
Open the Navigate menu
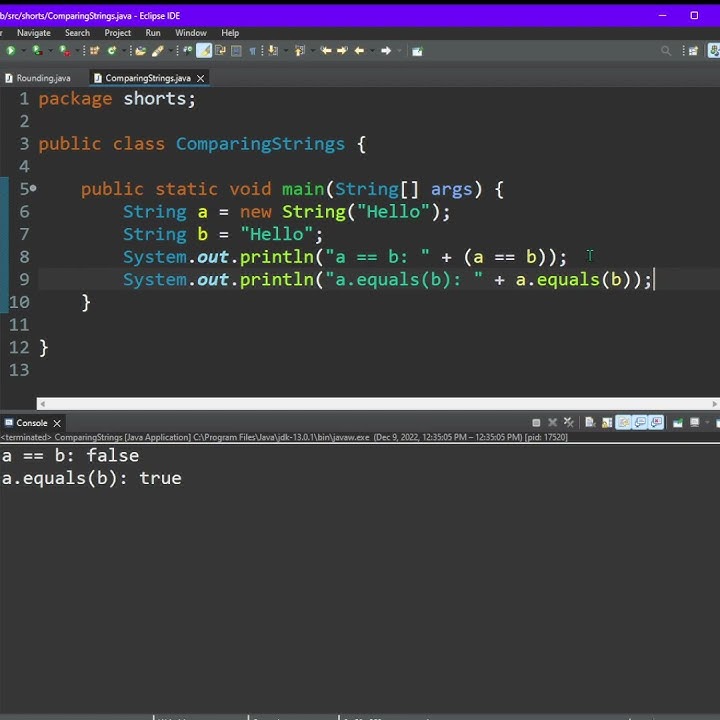tap(34, 33)
